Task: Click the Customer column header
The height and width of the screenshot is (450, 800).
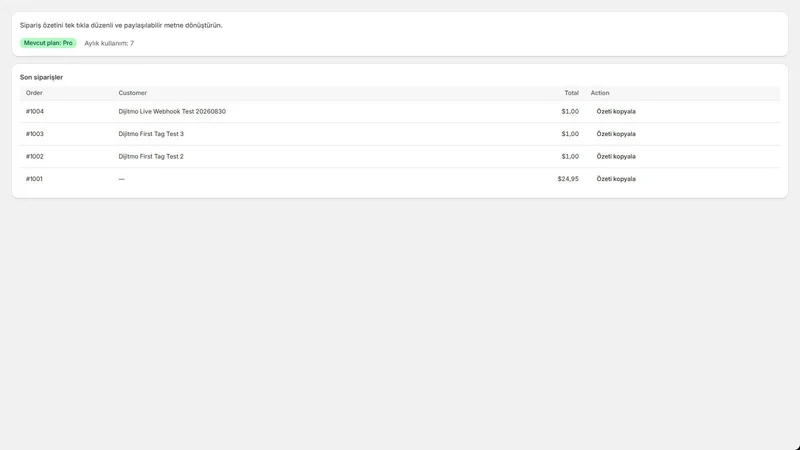Action: 133,93
